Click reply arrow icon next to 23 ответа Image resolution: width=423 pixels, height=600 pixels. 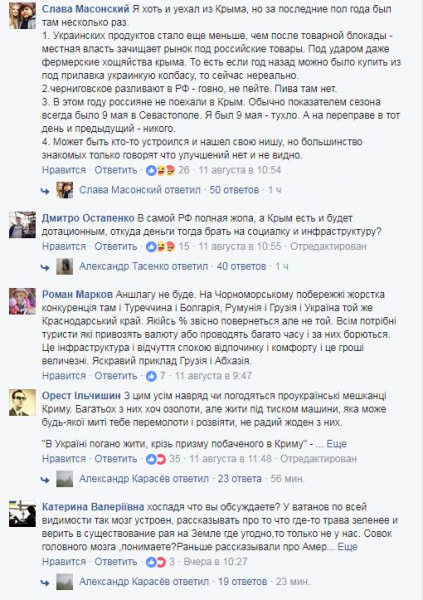[45, 479]
